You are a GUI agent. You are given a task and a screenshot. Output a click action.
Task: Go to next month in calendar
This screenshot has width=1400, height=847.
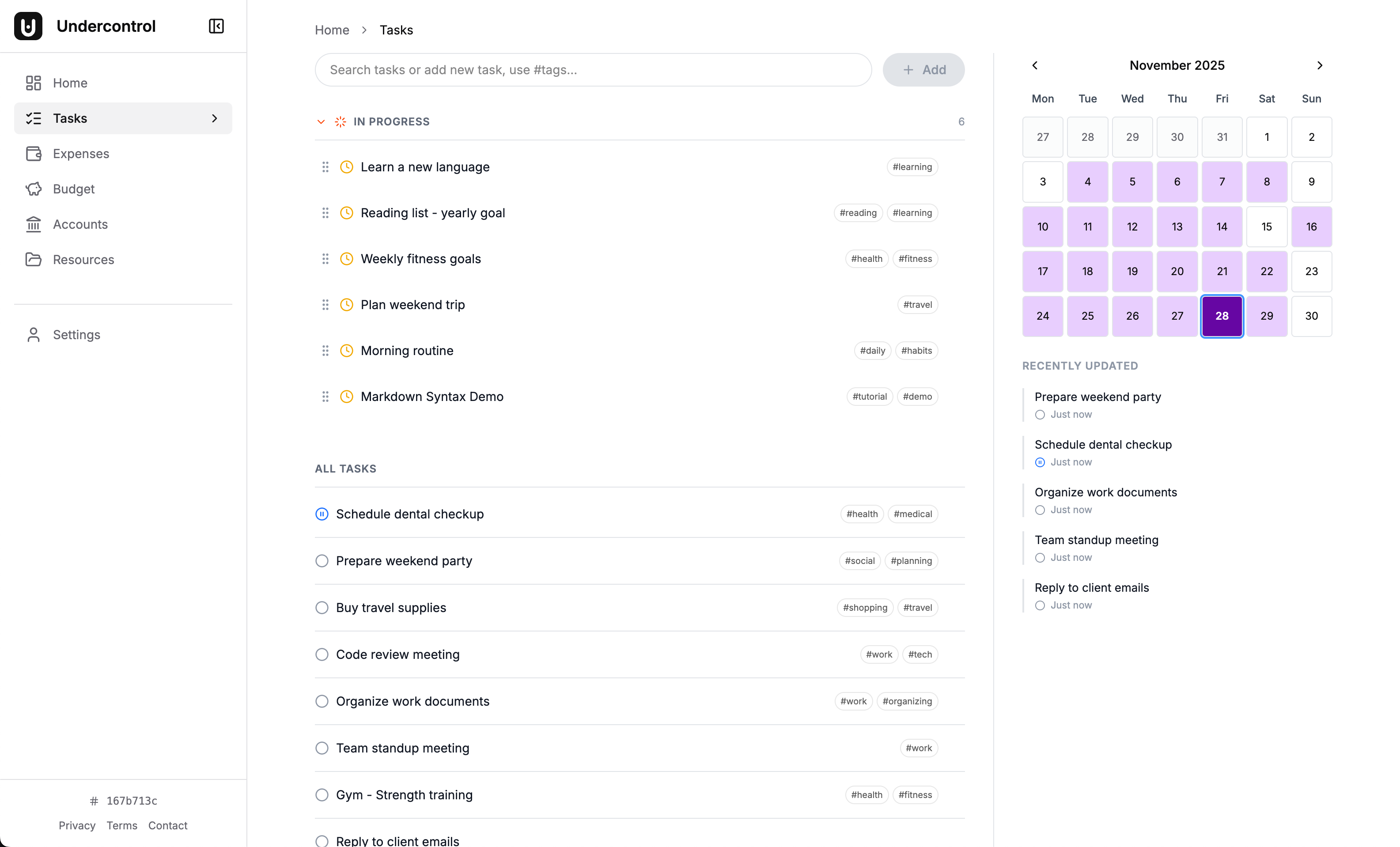[1319, 65]
